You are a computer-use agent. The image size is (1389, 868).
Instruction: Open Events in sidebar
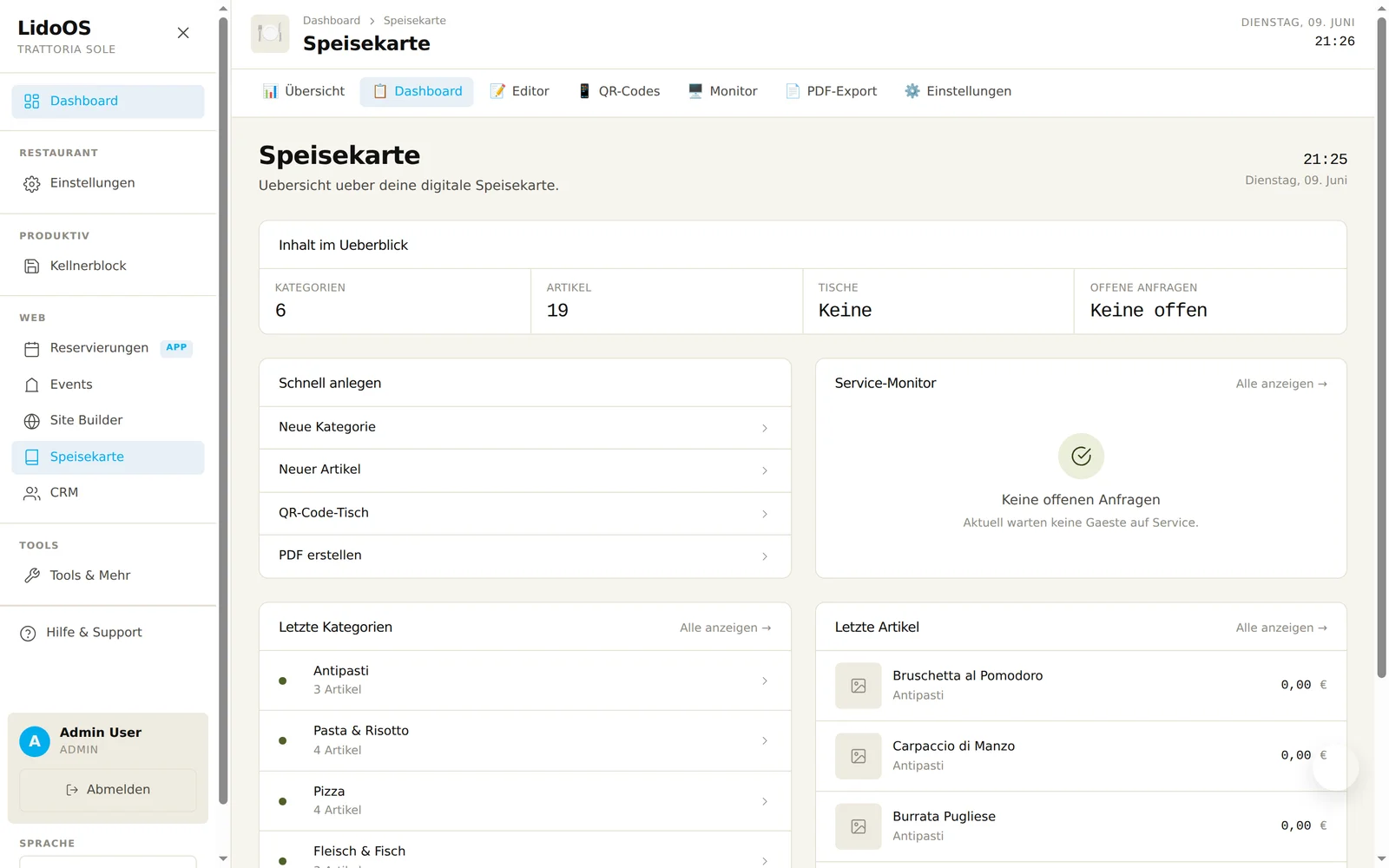click(x=108, y=385)
